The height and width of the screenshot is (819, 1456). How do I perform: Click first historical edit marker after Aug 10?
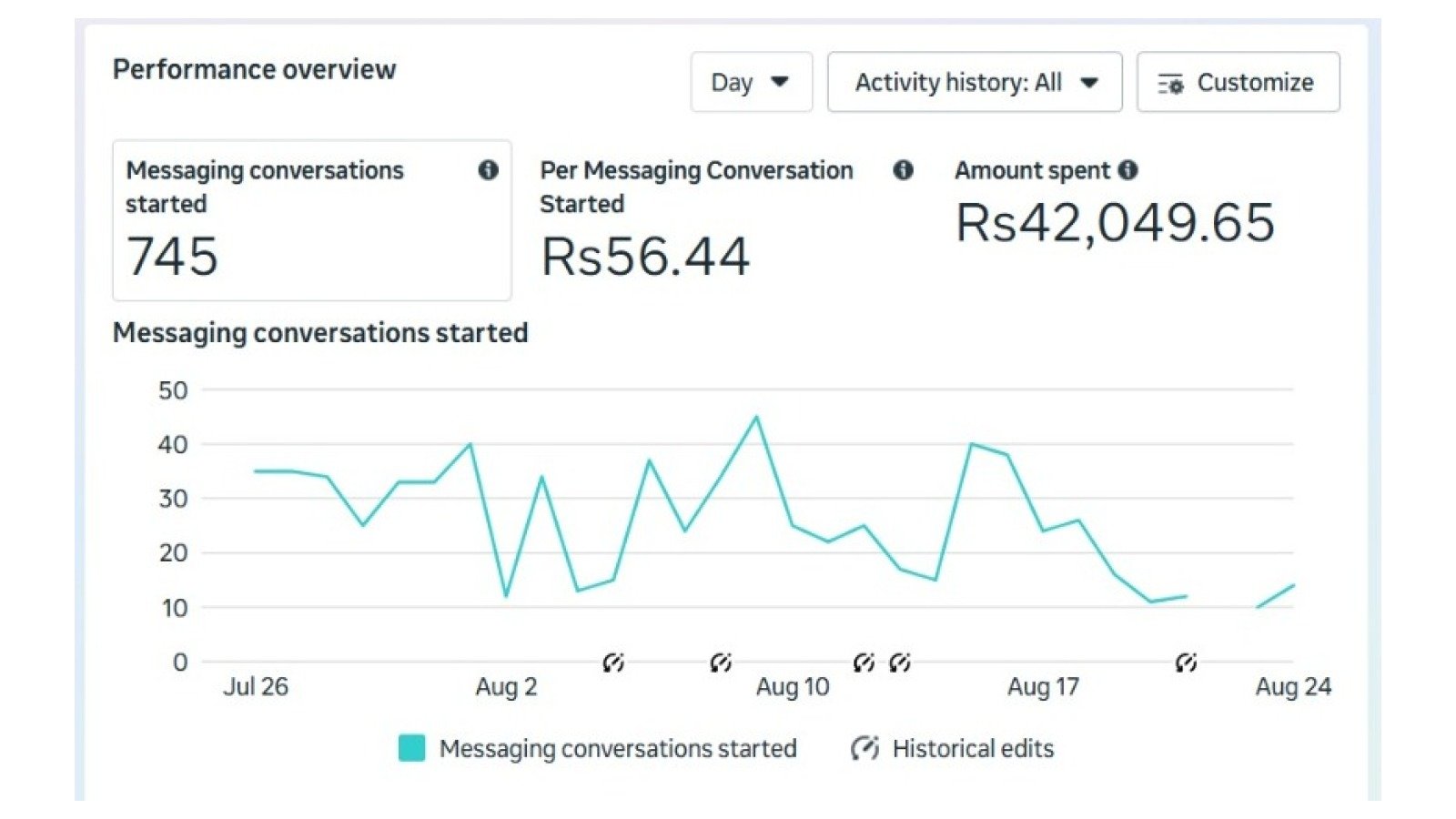tap(864, 662)
